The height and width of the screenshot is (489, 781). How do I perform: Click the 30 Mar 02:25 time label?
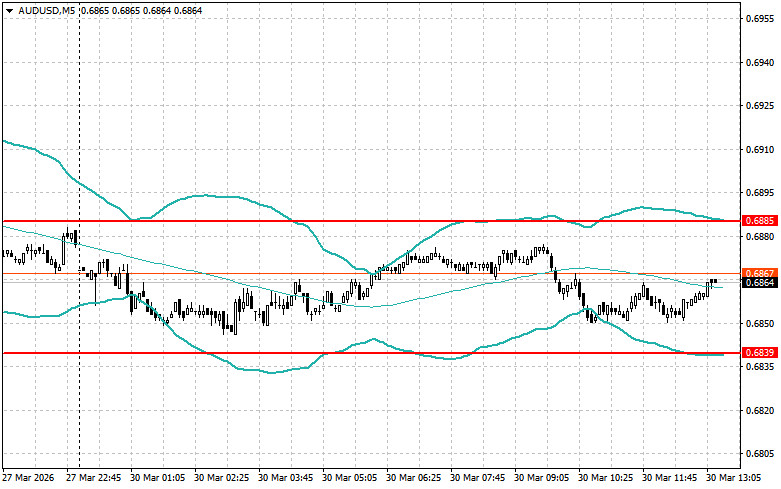pos(222,478)
